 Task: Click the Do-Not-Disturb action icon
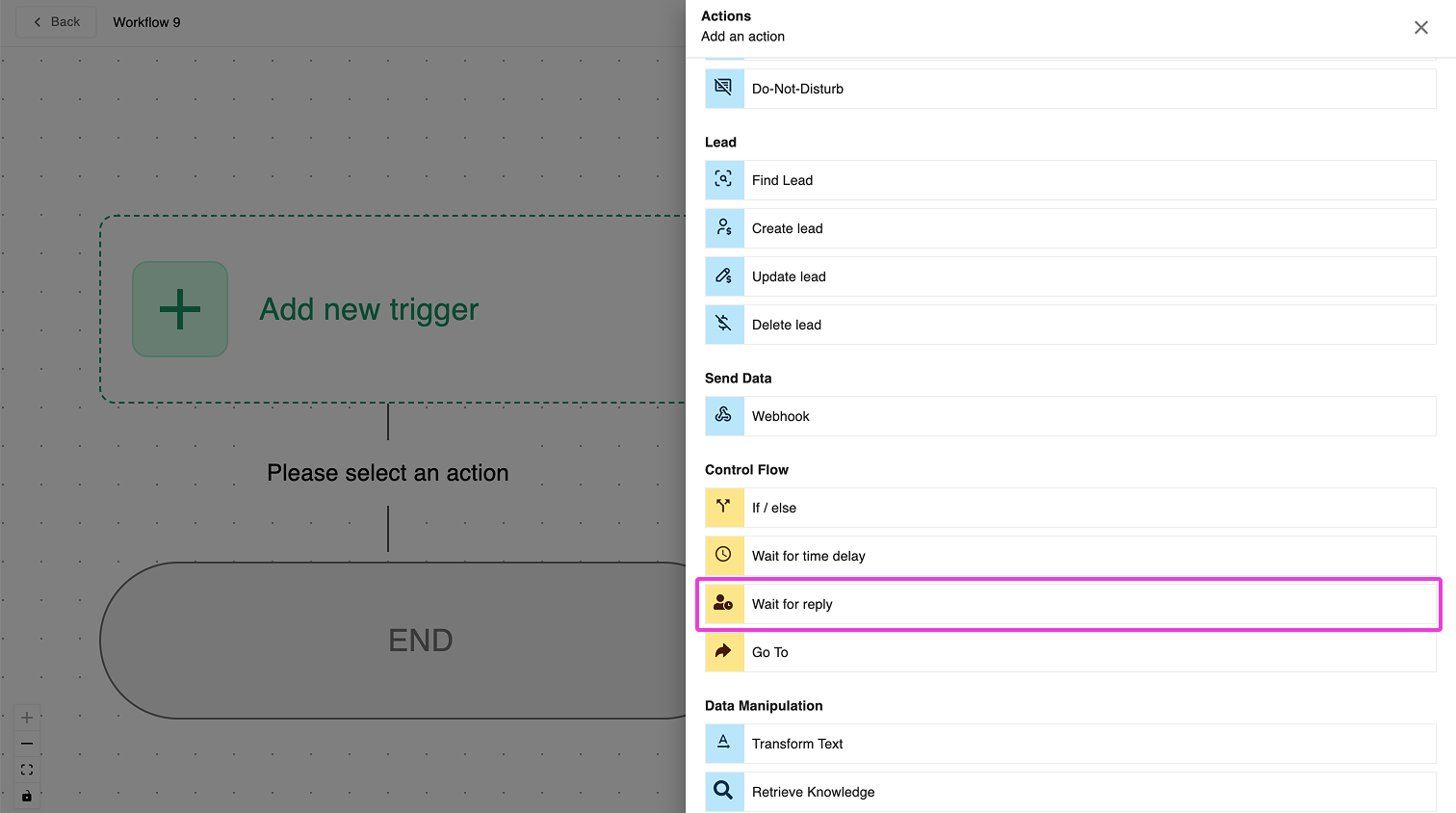click(x=724, y=89)
